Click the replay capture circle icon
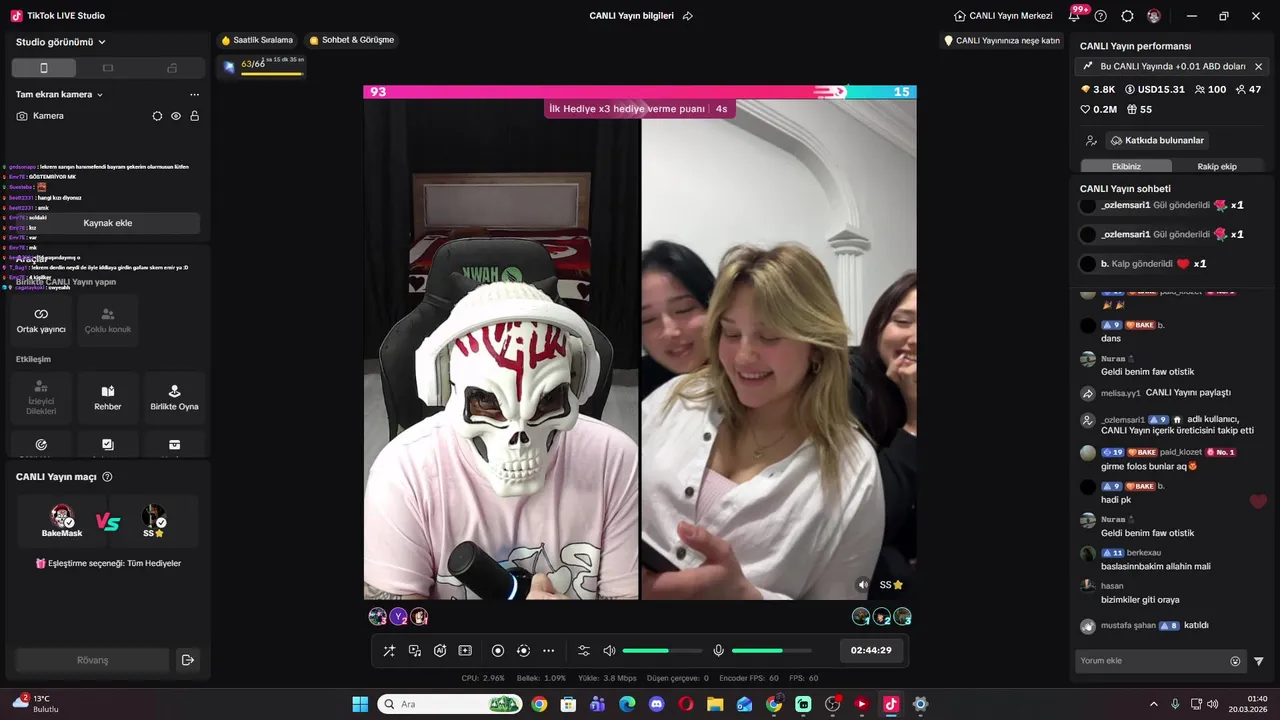This screenshot has width=1280, height=720. coord(523,650)
